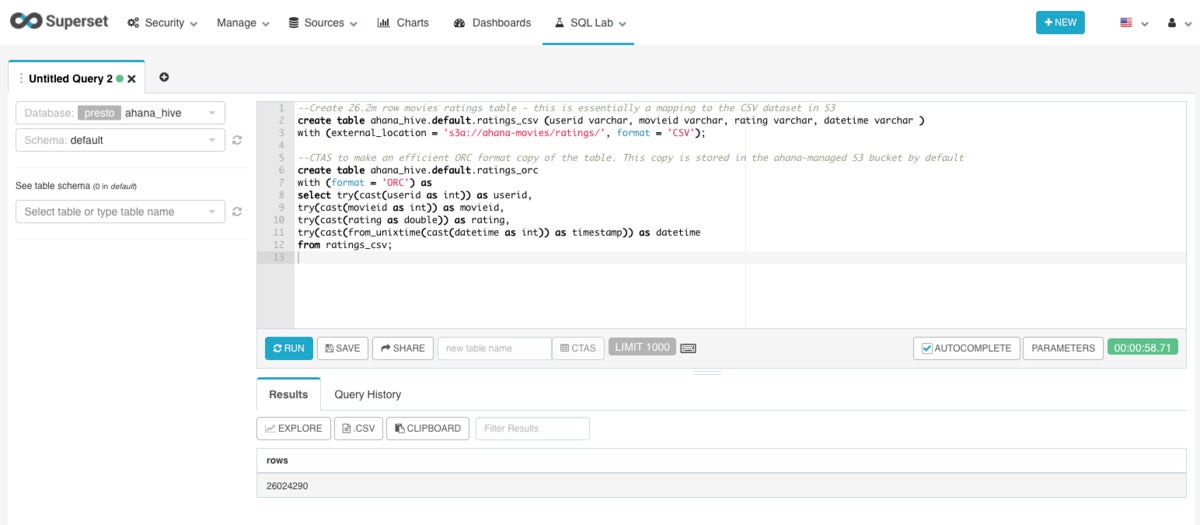
Task: Show keyboard shortcuts icon
Action: click(688, 348)
